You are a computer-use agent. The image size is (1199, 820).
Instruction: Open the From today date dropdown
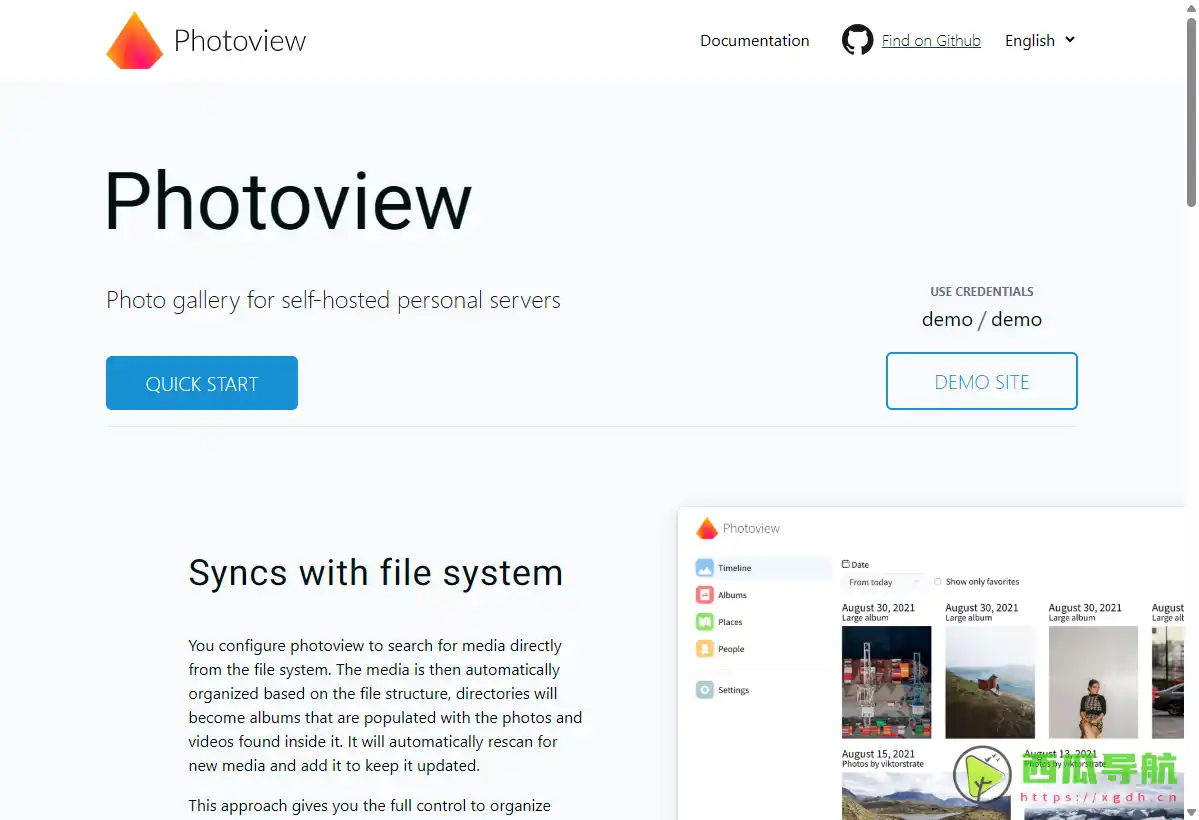[x=884, y=582]
